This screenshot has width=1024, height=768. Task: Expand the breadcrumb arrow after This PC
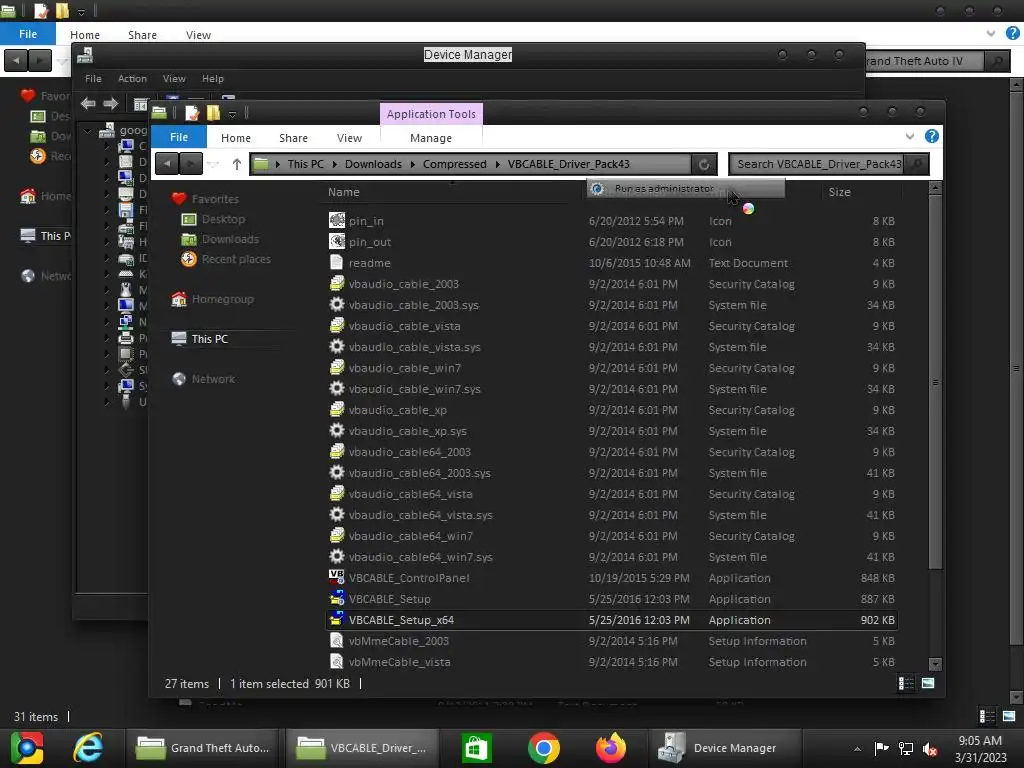pos(334,164)
